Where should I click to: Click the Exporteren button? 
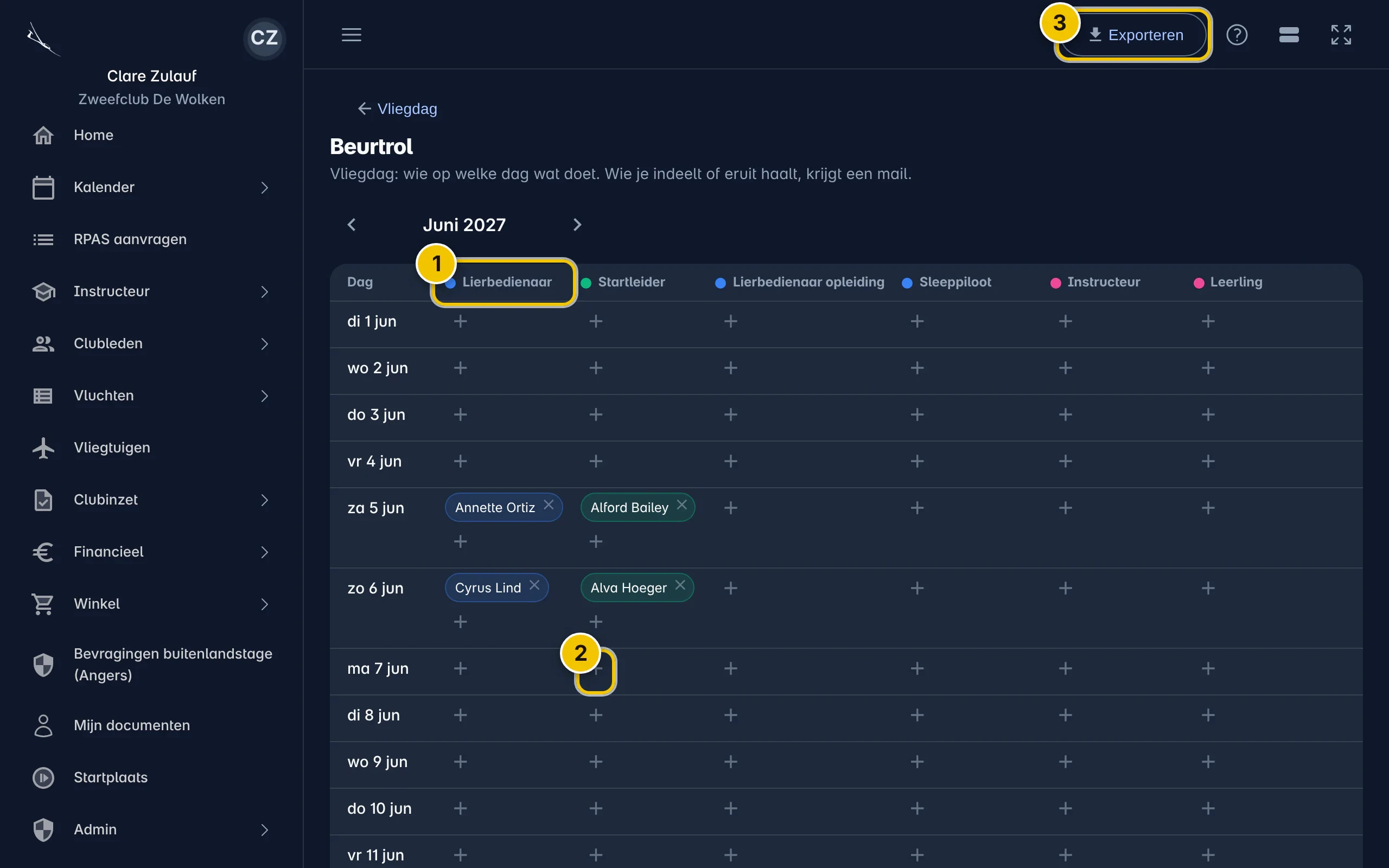click(1134, 34)
